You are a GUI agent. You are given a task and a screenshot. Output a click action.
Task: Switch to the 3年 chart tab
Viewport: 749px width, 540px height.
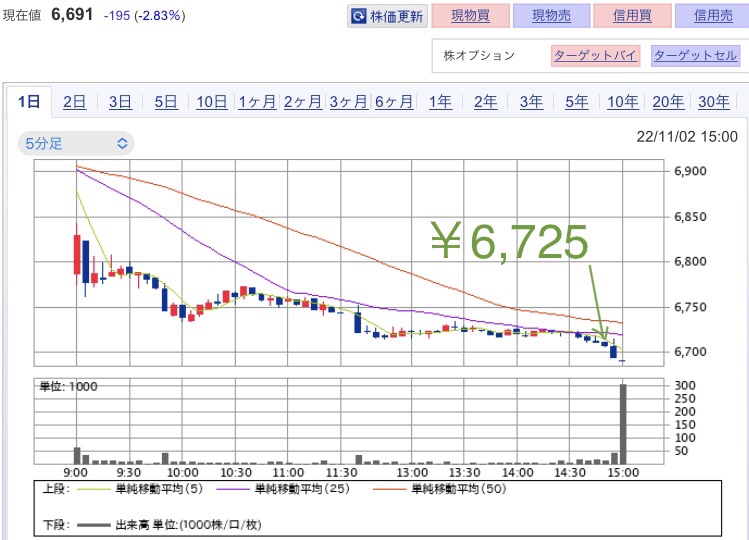click(x=531, y=102)
